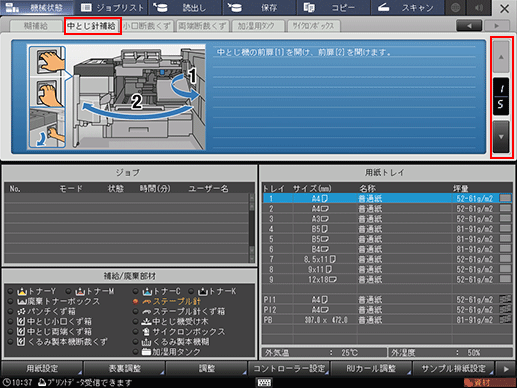
Task: Show more bottom function buttons with ►
Action: [506, 369]
